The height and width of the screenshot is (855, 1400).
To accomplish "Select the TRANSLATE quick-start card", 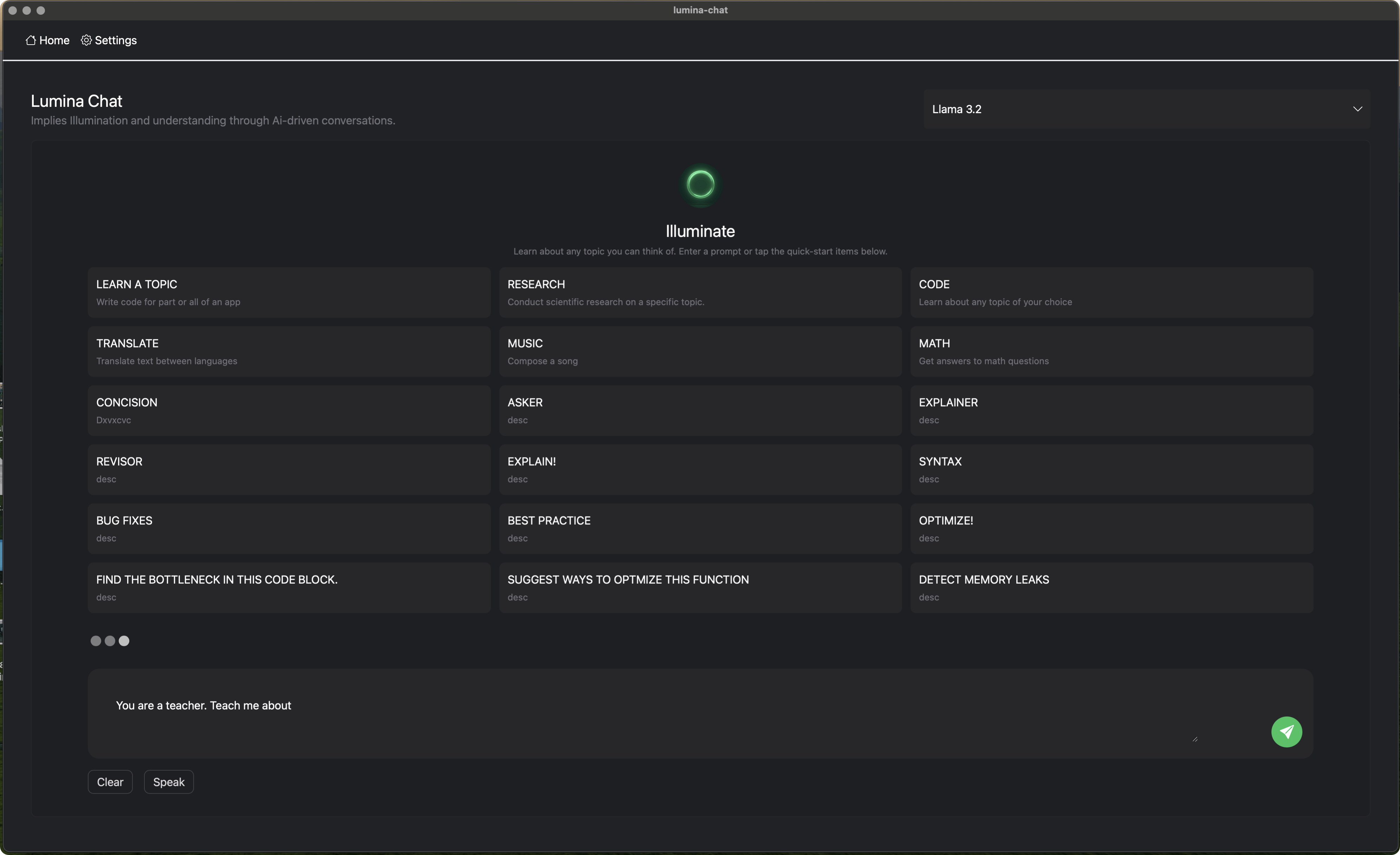I will (289, 351).
